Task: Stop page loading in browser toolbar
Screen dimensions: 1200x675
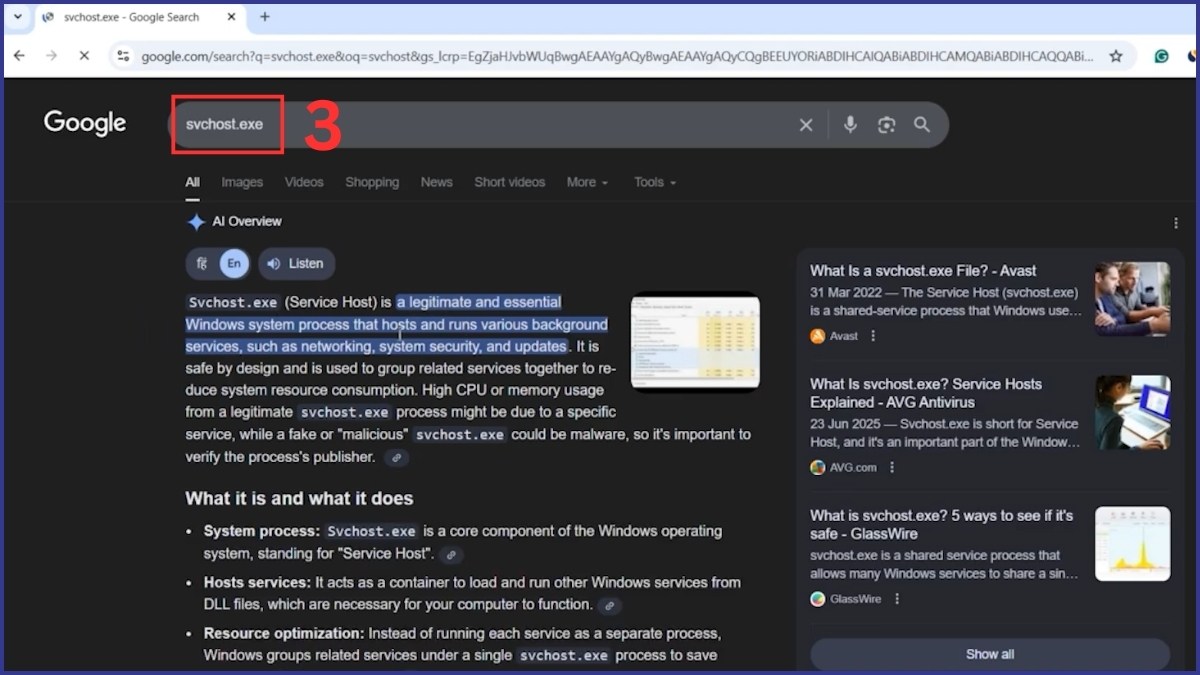Action: (84, 56)
